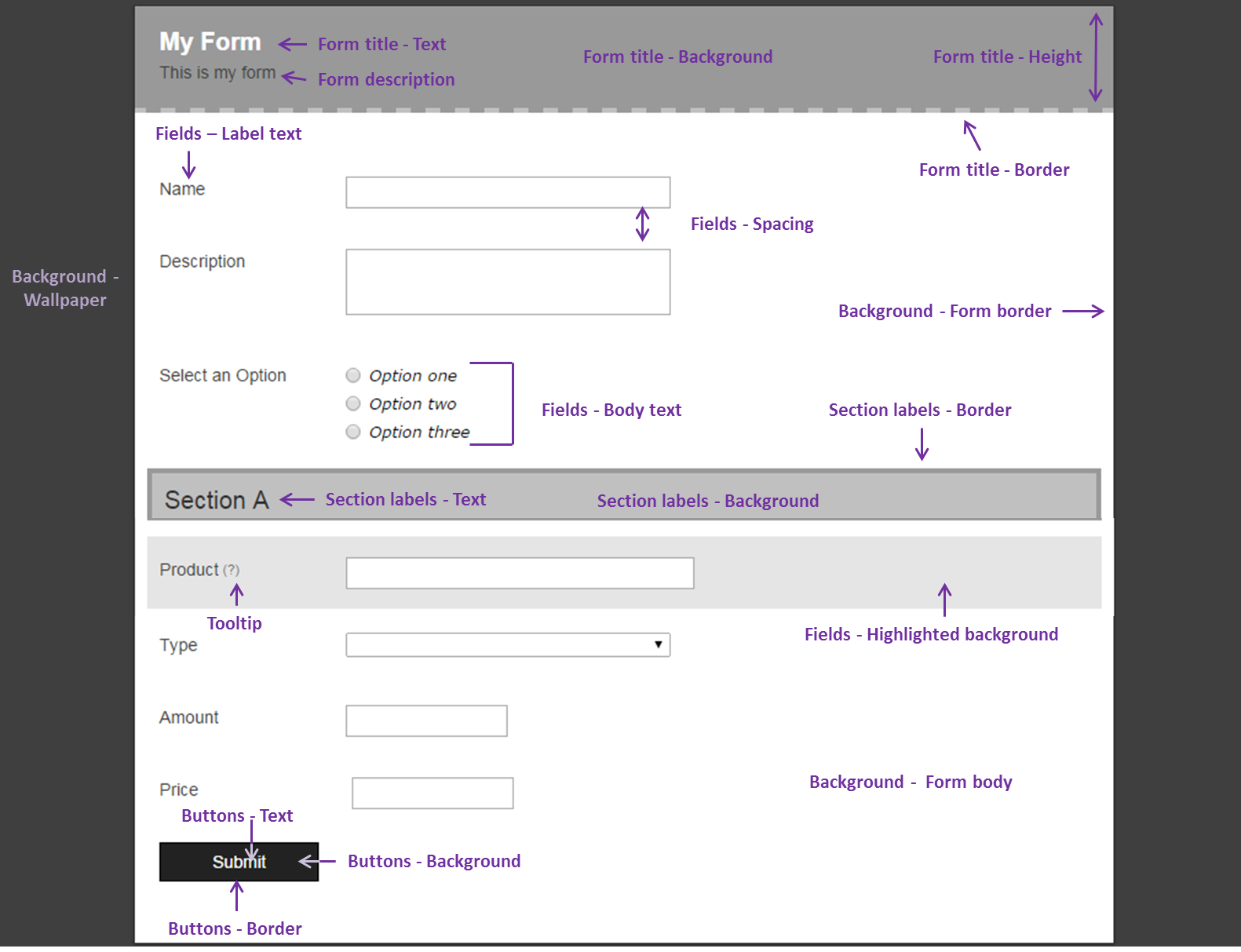Click the Description text area
This screenshot has height=952, width=1241.
click(x=508, y=282)
